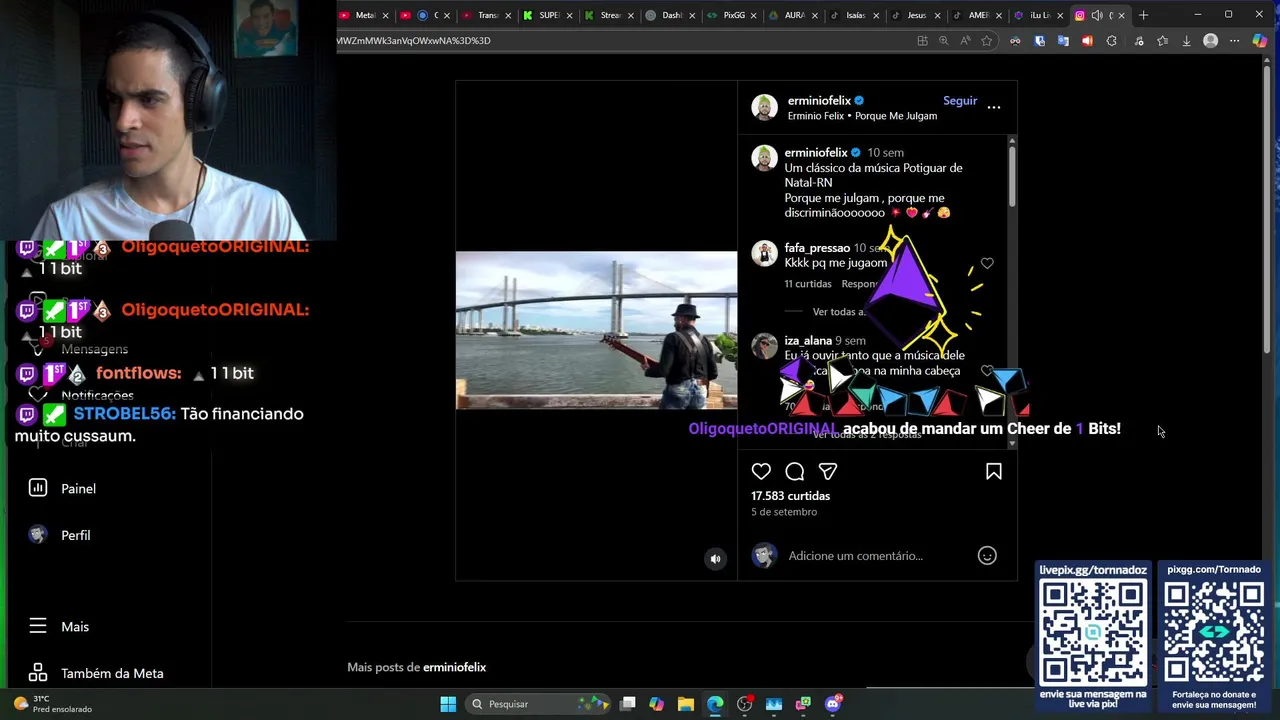Open OBS Studio from the taskbar
Image resolution: width=1280 pixels, height=720 pixels.
point(745,704)
